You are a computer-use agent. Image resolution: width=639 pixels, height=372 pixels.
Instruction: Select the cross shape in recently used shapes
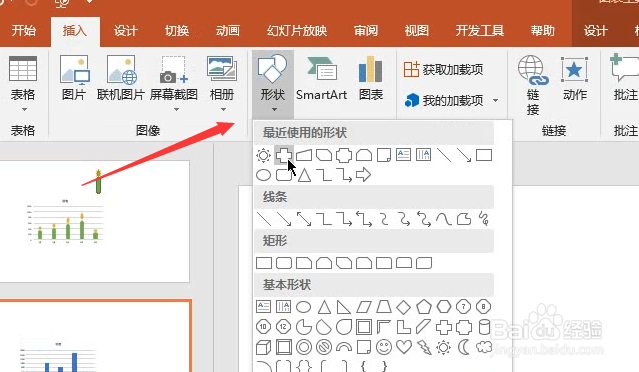[x=284, y=155]
